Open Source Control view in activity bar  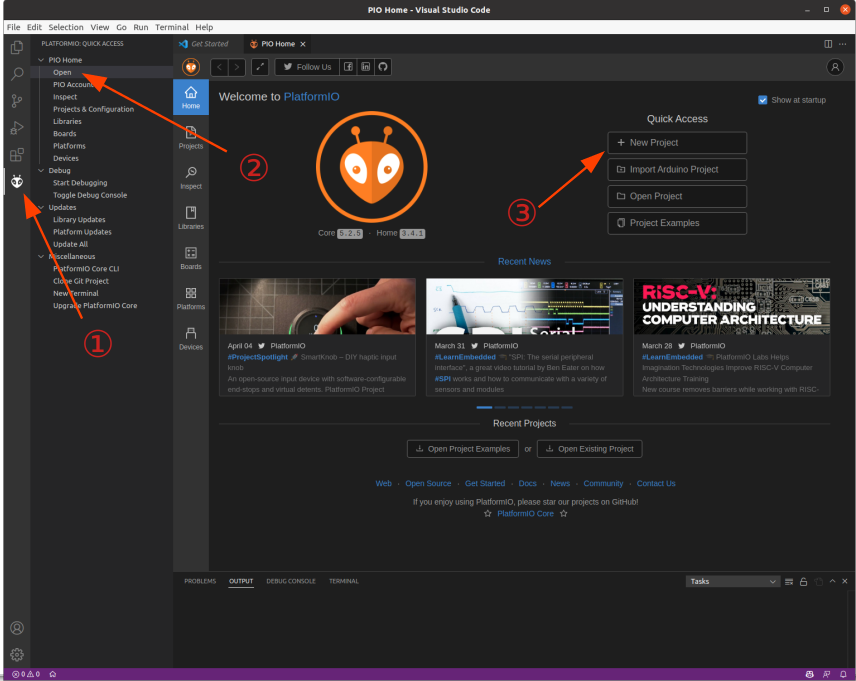pyautogui.click(x=17, y=101)
